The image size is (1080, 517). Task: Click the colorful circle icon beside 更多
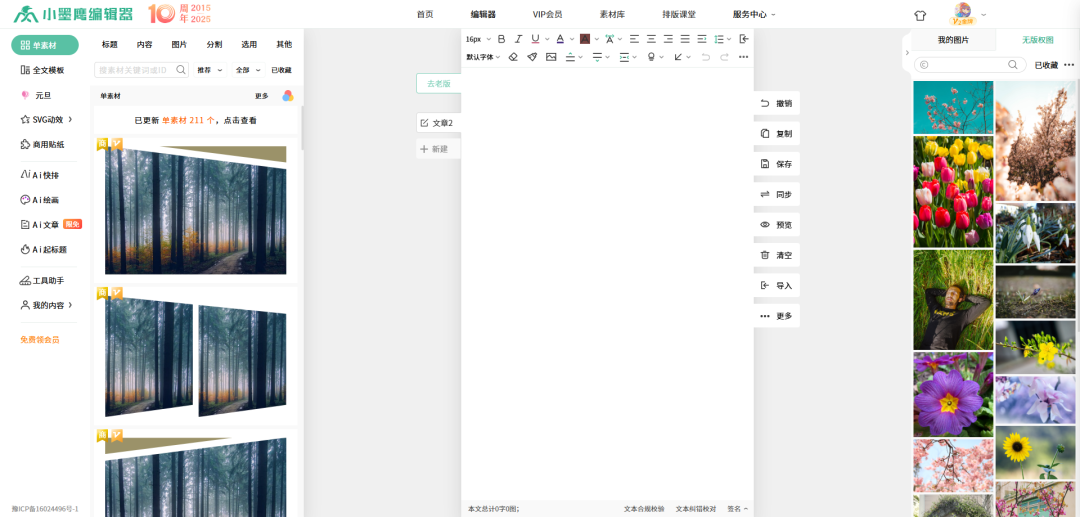tap(288, 96)
